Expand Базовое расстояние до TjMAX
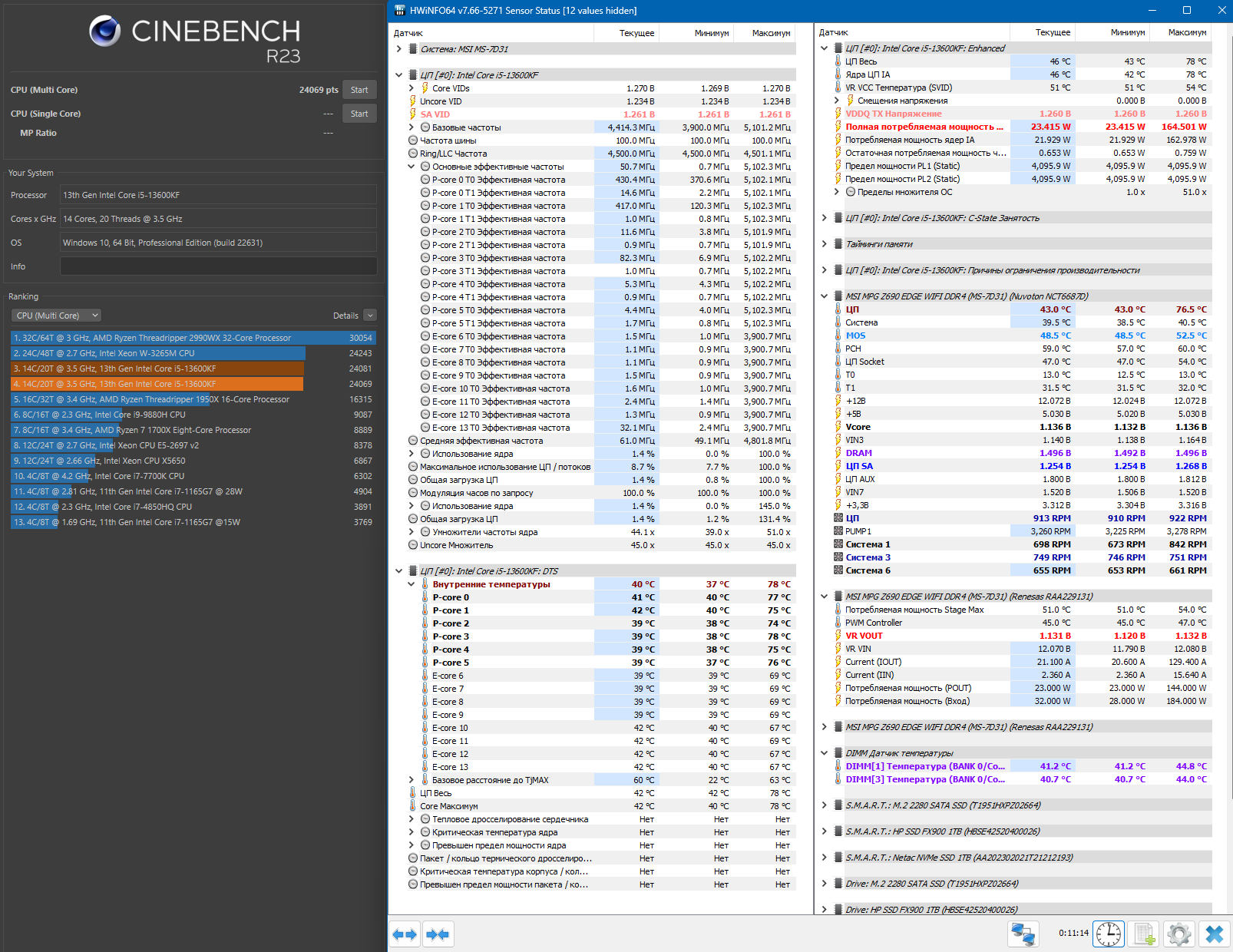 click(x=412, y=780)
